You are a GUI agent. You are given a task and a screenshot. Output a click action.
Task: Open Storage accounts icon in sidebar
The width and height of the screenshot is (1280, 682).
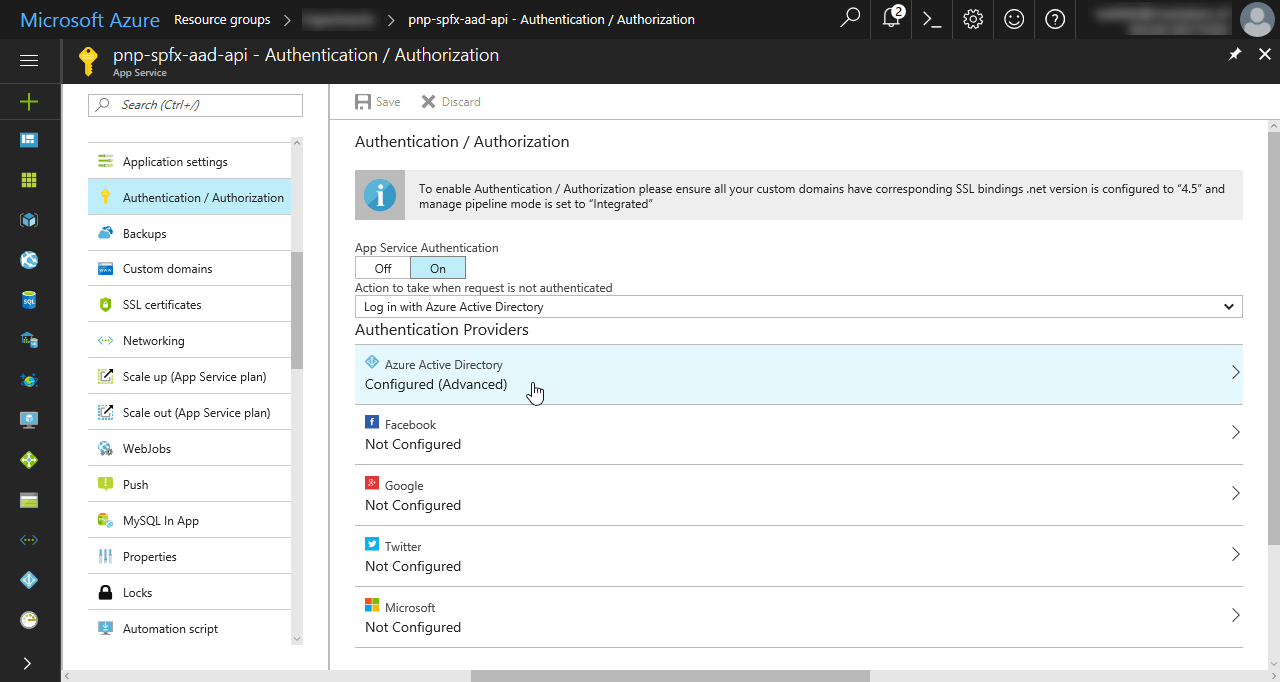click(x=29, y=500)
